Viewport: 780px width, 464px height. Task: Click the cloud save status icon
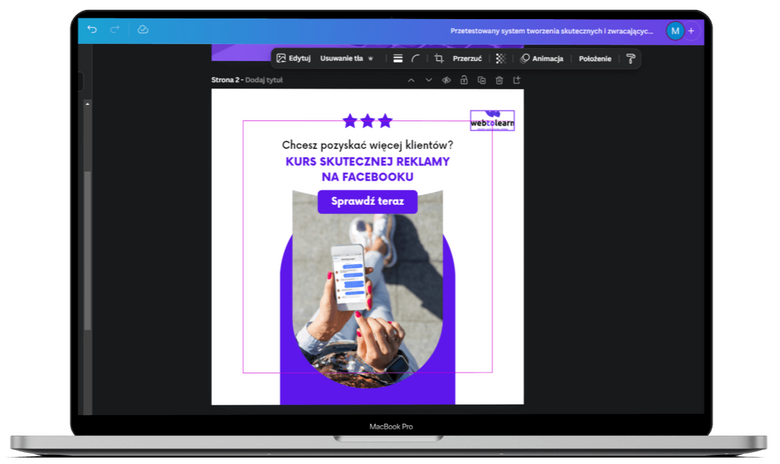point(143,30)
